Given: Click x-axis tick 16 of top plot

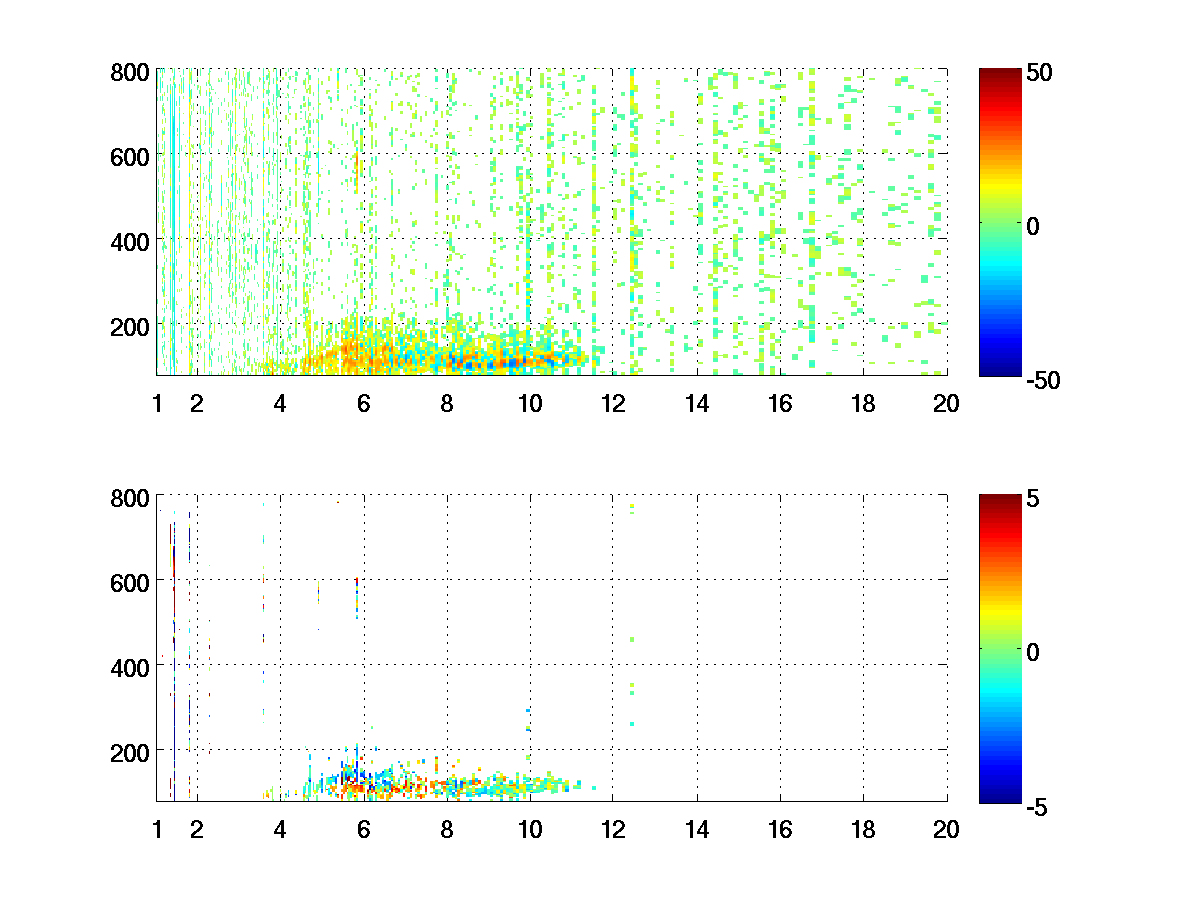Looking at the screenshot, I should (780, 404).
